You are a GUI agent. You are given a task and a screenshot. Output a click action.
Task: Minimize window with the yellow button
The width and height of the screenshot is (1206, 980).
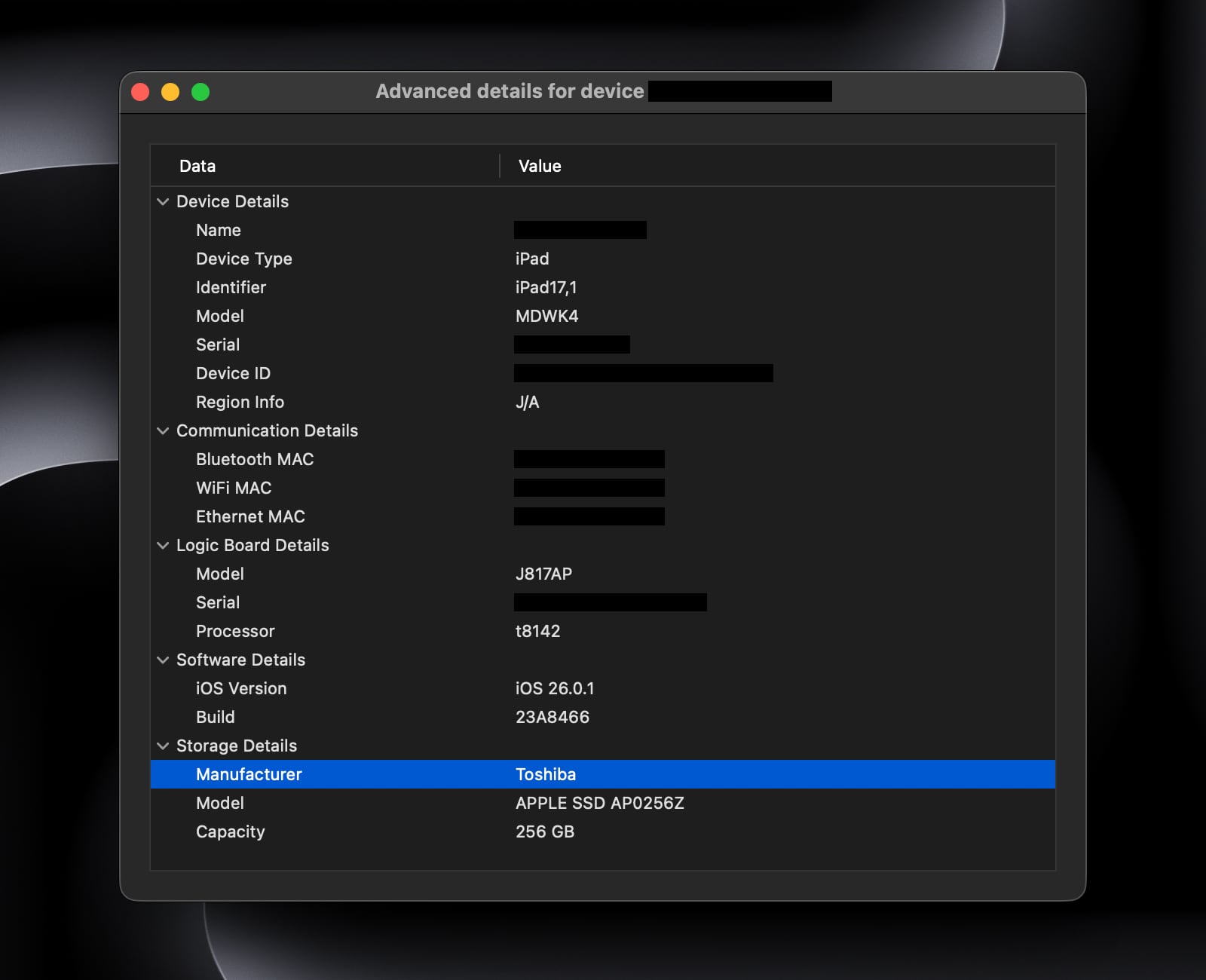click(170, 92)
